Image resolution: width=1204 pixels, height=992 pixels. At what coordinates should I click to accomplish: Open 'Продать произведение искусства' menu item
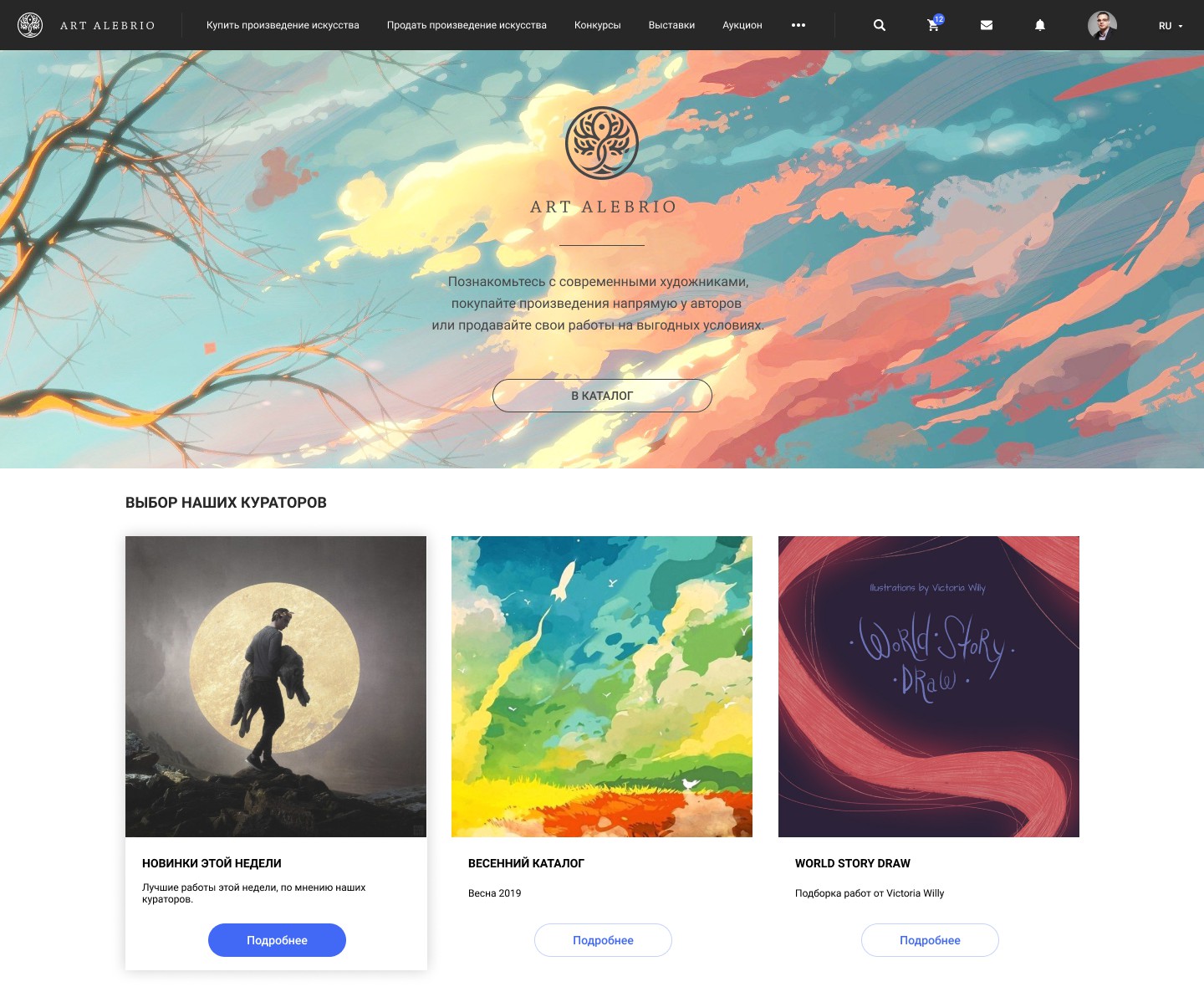467,25
